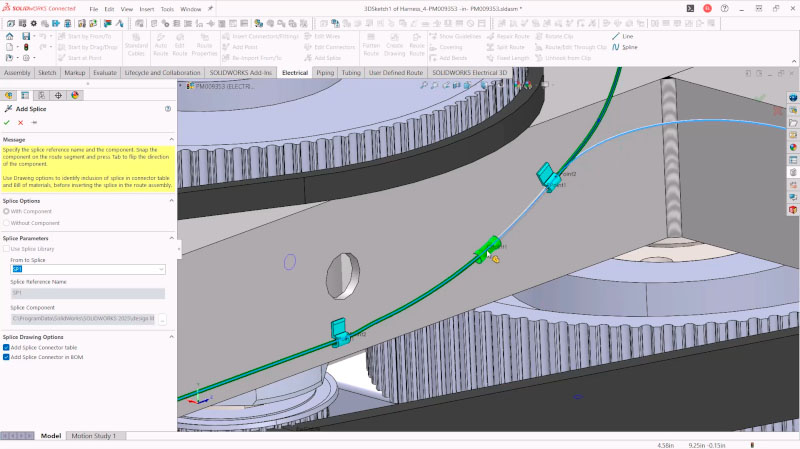The width and height of the screenshot is (800, 449).
Task: Open the From to Splice dropdown
Action: [x=161, y=269]
